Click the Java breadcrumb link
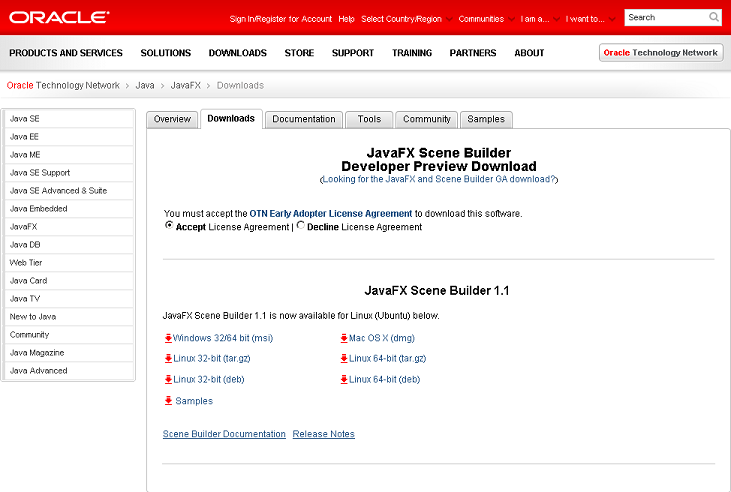 pyautogui.click(x=145, y=85)
